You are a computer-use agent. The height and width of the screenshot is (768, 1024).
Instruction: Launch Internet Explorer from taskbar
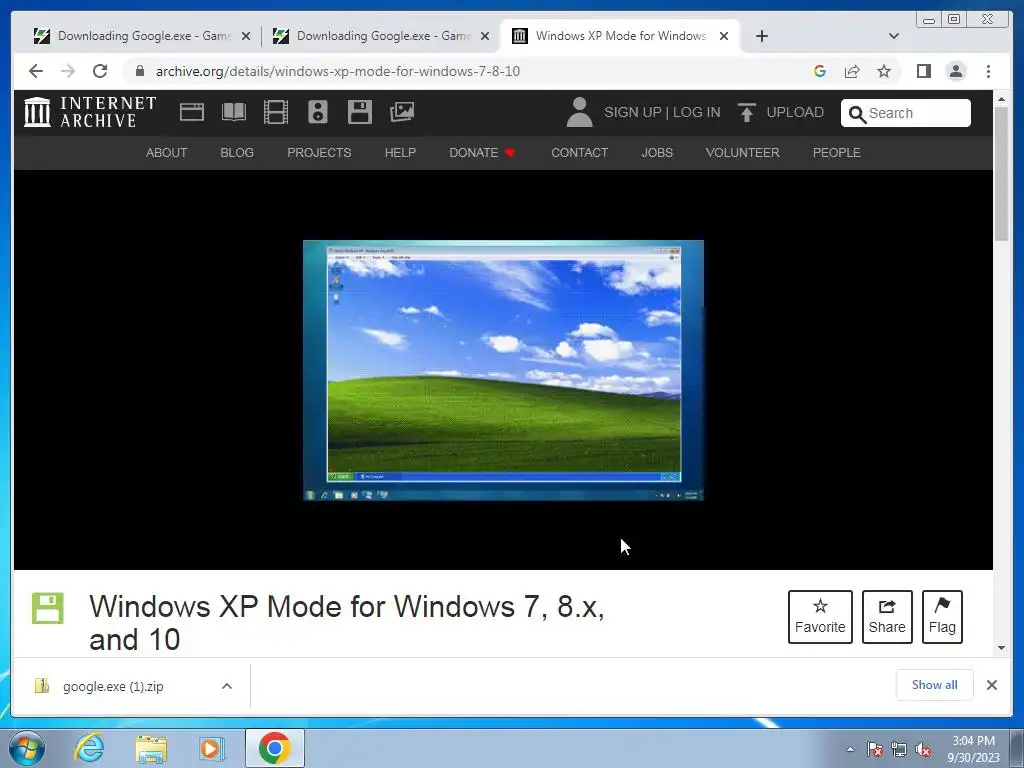(89, 748)
